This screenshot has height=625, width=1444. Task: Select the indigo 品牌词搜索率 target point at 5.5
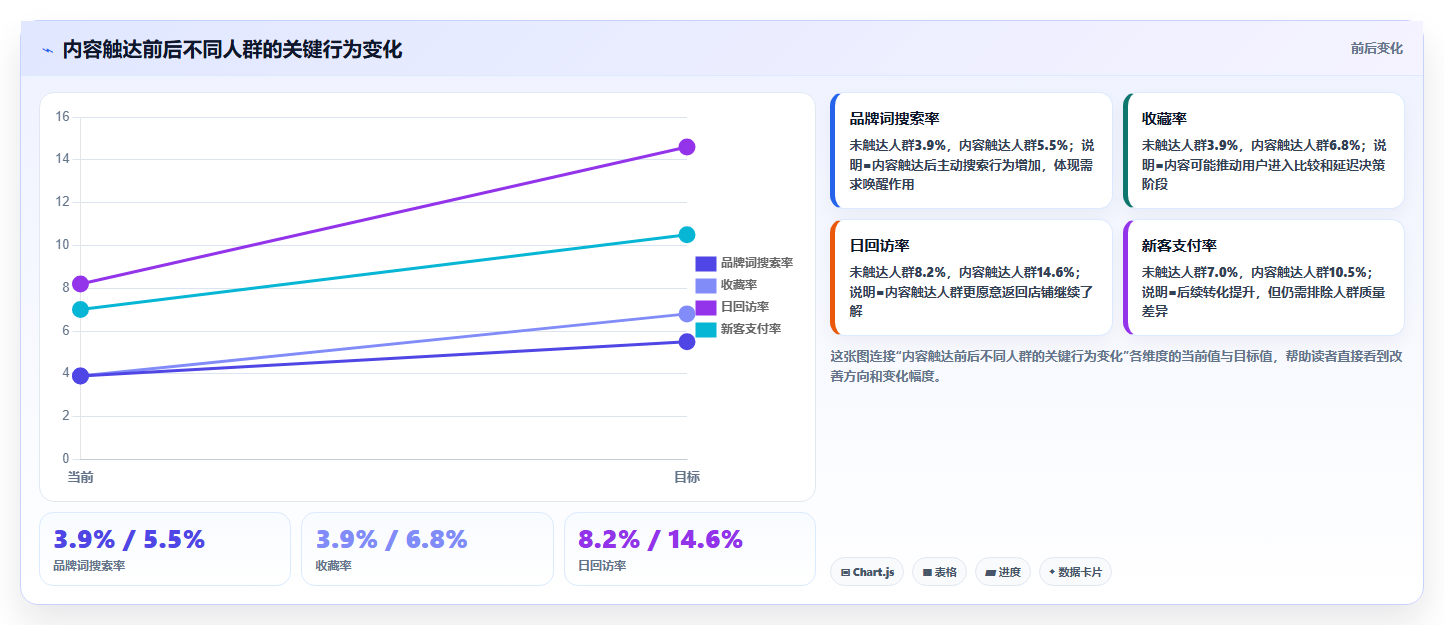pyautogui.click(x=687, y=342)
